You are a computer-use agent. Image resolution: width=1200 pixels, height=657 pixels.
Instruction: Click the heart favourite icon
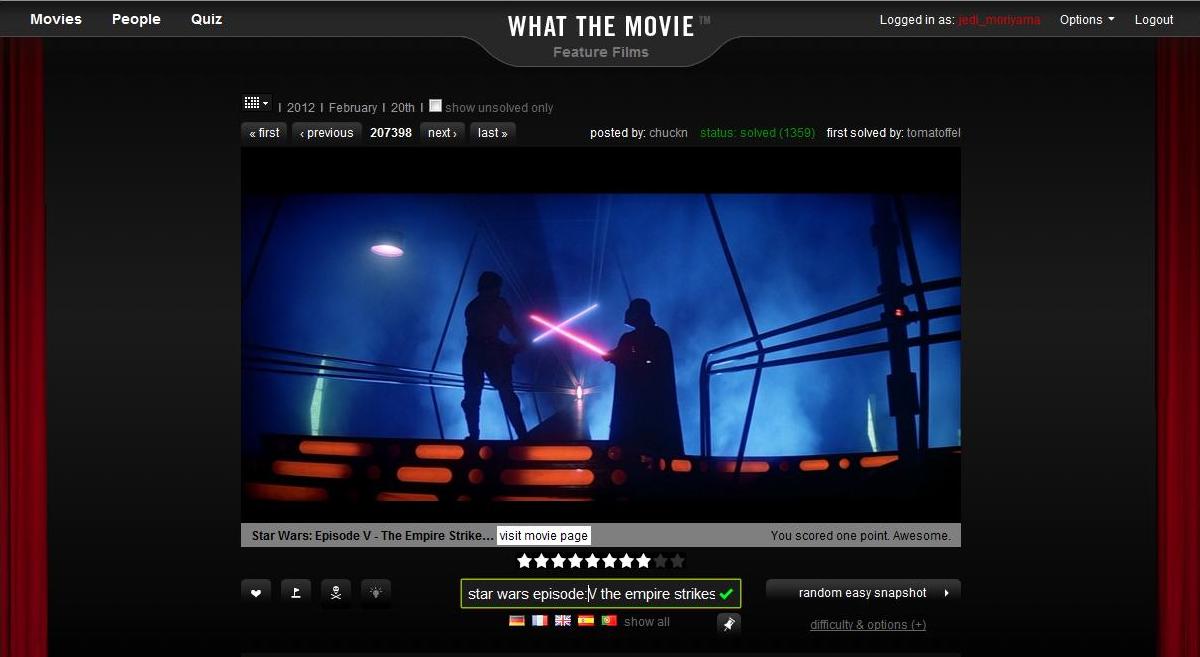(255, 593)
